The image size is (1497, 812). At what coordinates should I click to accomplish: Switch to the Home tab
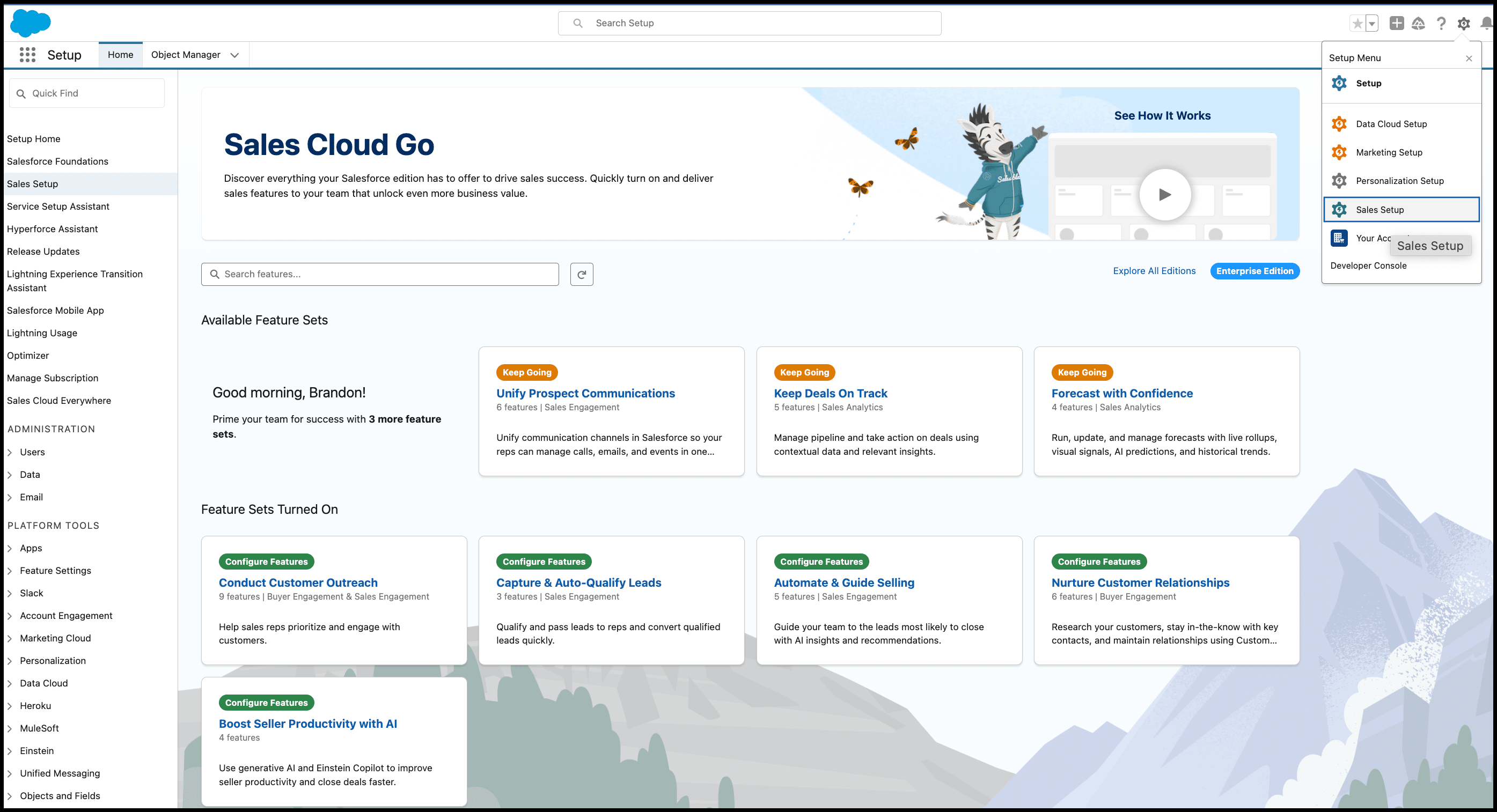pos(120,55)
